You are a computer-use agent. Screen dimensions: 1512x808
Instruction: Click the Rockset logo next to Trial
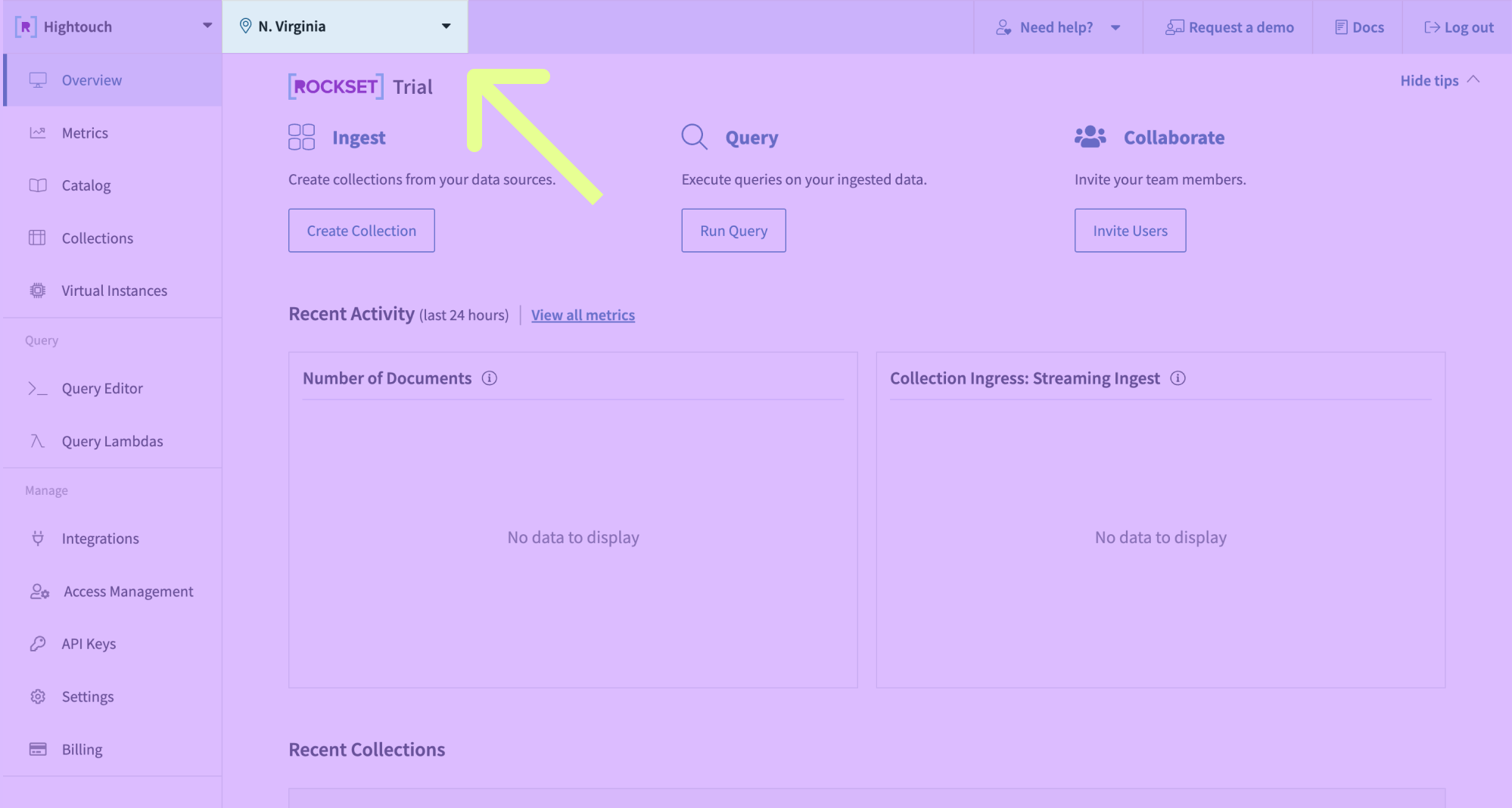point(336,87)
